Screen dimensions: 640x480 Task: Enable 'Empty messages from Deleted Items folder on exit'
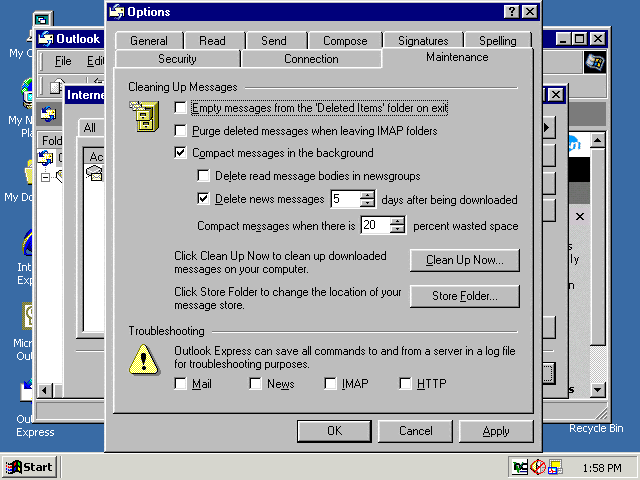(x=180, y=108)
